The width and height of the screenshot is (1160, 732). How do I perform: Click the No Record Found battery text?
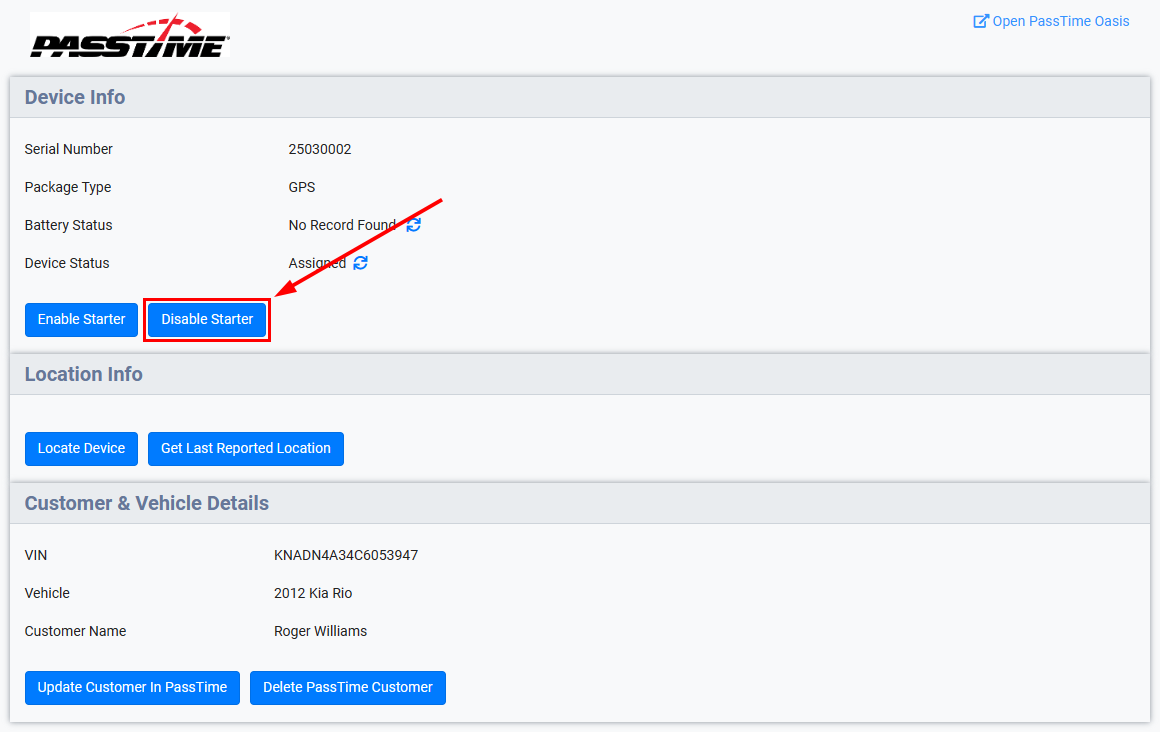343,225
